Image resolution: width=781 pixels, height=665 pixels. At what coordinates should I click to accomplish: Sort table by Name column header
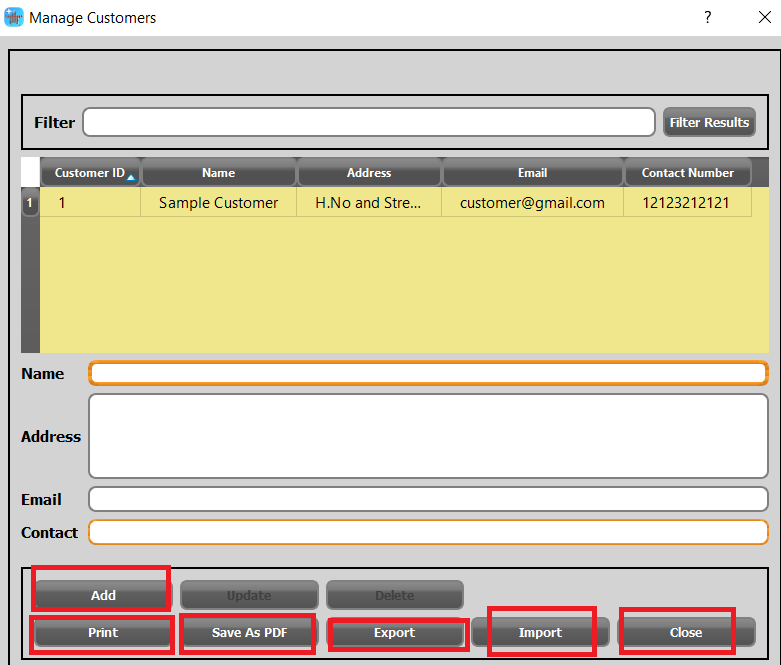pos(218,173)
